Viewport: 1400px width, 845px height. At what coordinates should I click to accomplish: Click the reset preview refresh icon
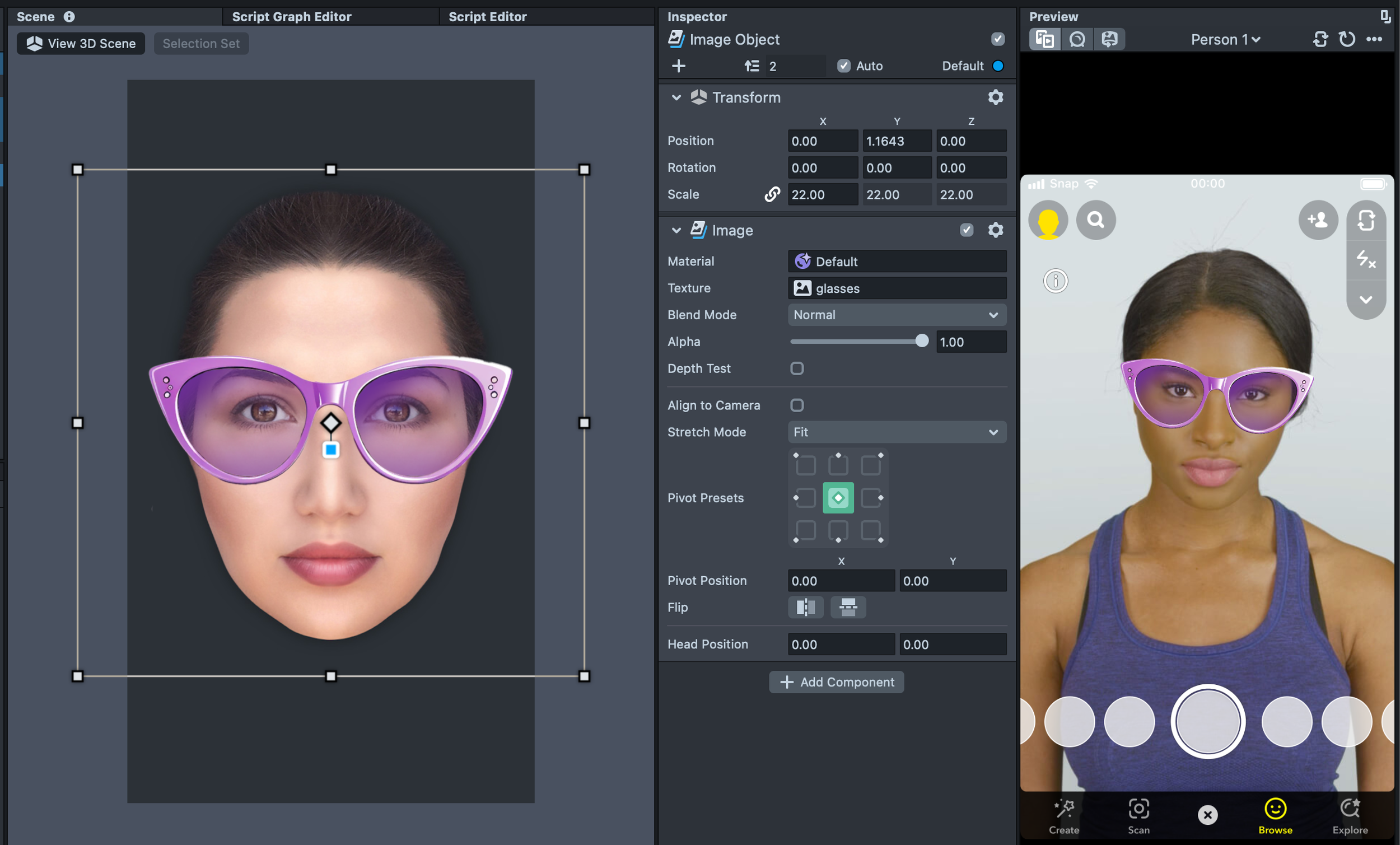coord(1347,39)
